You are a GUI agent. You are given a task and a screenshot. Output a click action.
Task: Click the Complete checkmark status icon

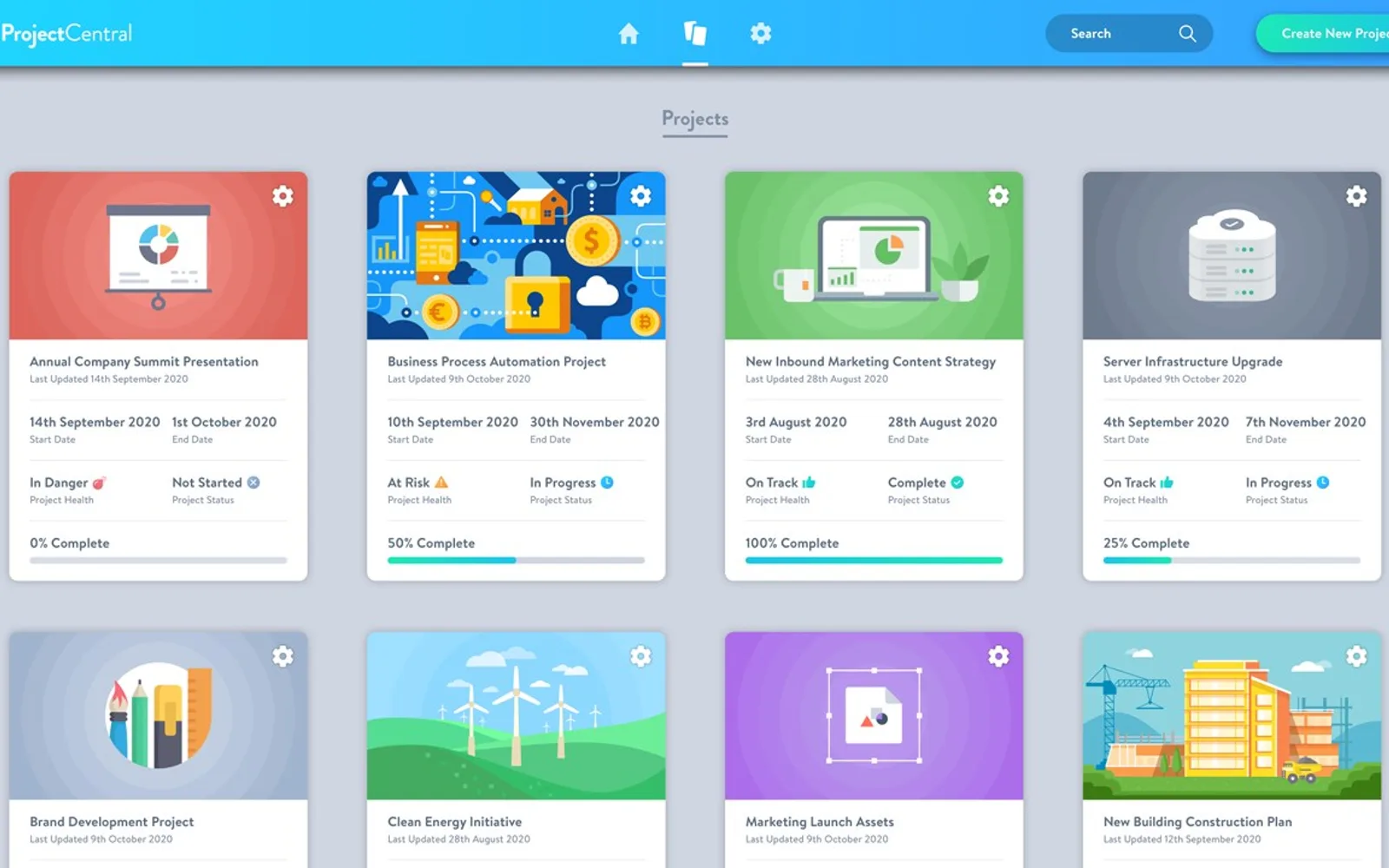pos(957,483)
